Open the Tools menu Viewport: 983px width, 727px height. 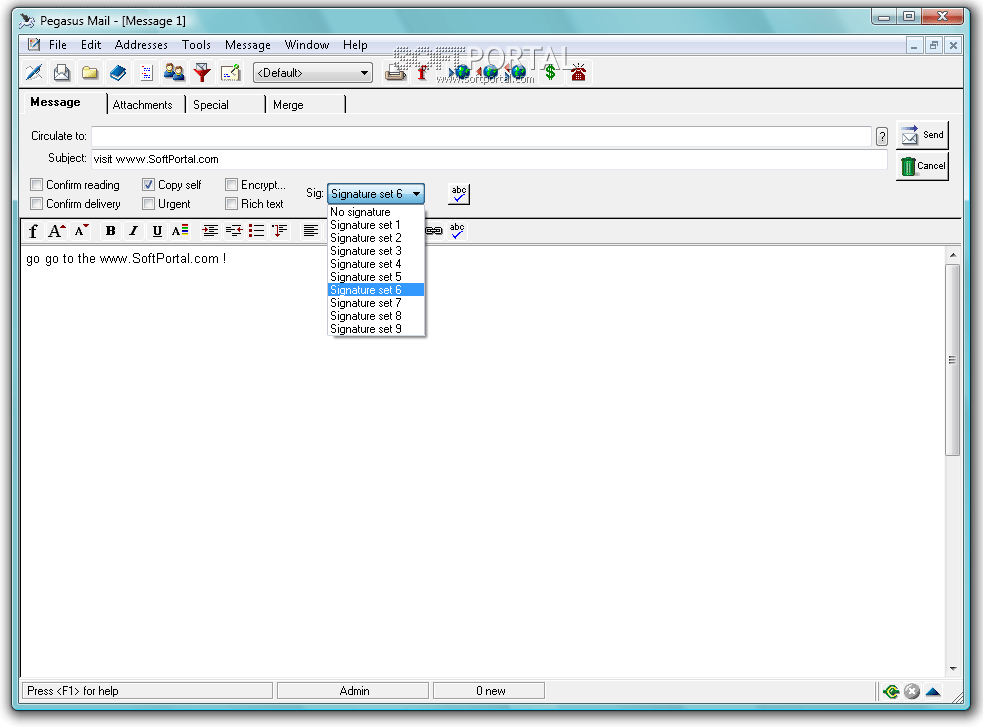click(x=196, y=45)
